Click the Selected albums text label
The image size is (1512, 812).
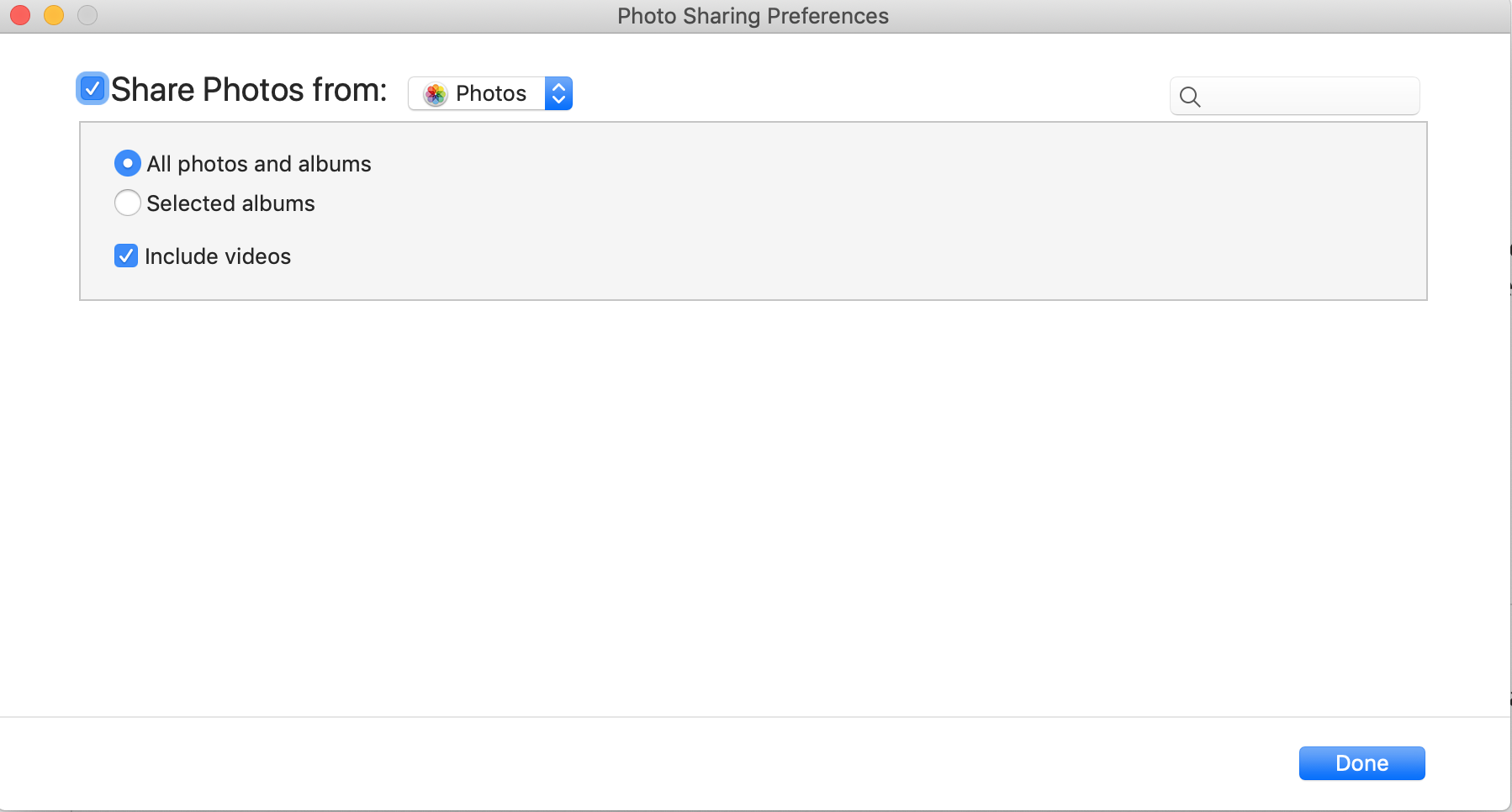pos(230,203)
